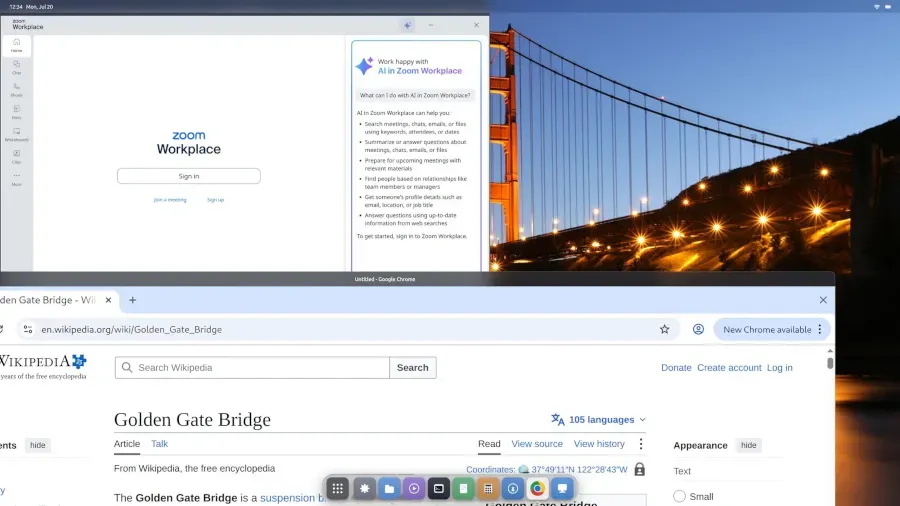Bookmark the page with the Chrome star icon
Image resolution: width=900 pixels, height=506 pixels.
pyautogui.click(x=665, y=329)
